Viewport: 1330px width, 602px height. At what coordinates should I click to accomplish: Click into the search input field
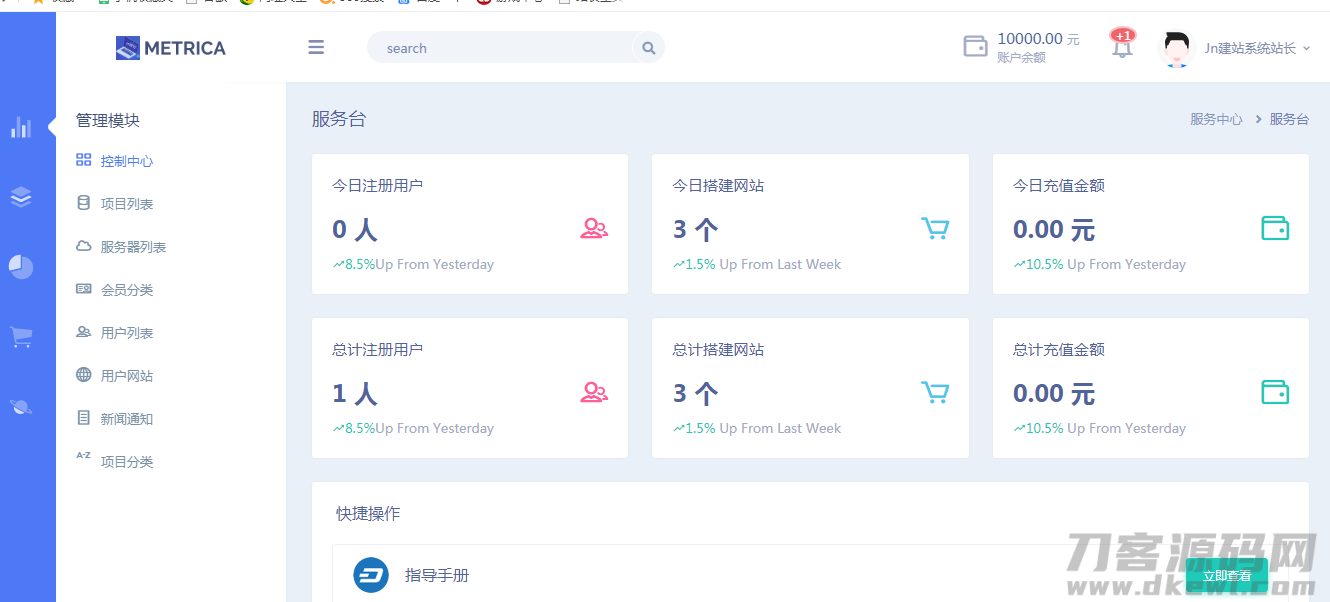500,48
